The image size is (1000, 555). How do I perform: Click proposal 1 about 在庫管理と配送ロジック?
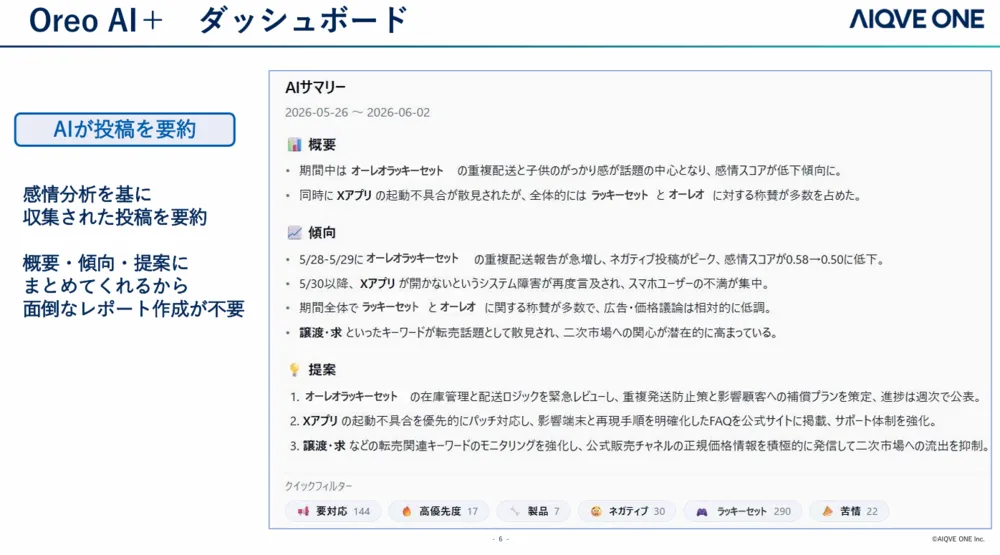(636, 396)
